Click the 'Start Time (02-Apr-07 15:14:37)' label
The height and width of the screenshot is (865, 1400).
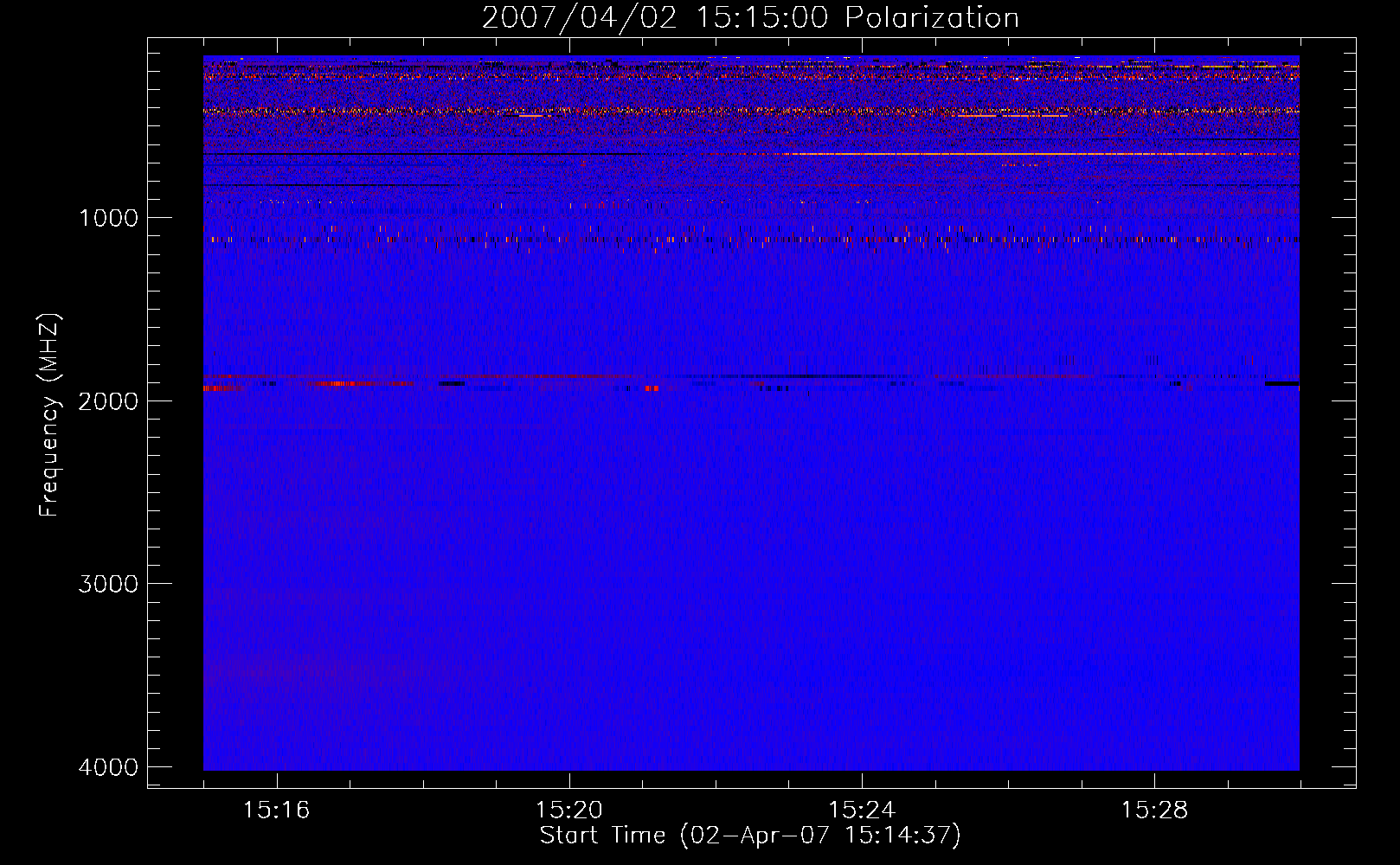pyautogui.click(x=750, y=836)
